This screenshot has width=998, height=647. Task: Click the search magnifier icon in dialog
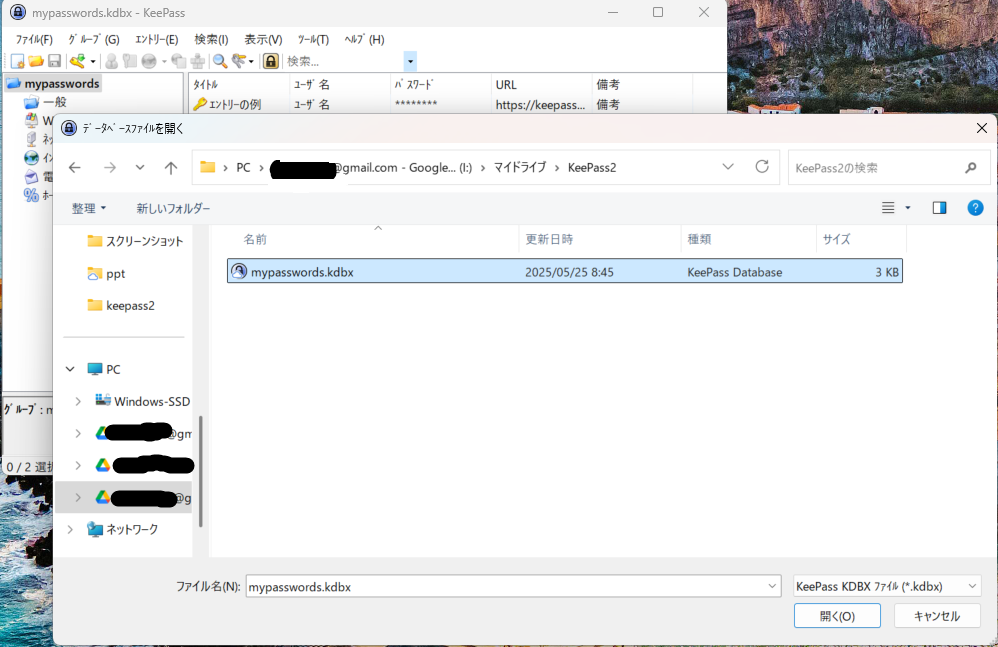[x=971, y=168]
